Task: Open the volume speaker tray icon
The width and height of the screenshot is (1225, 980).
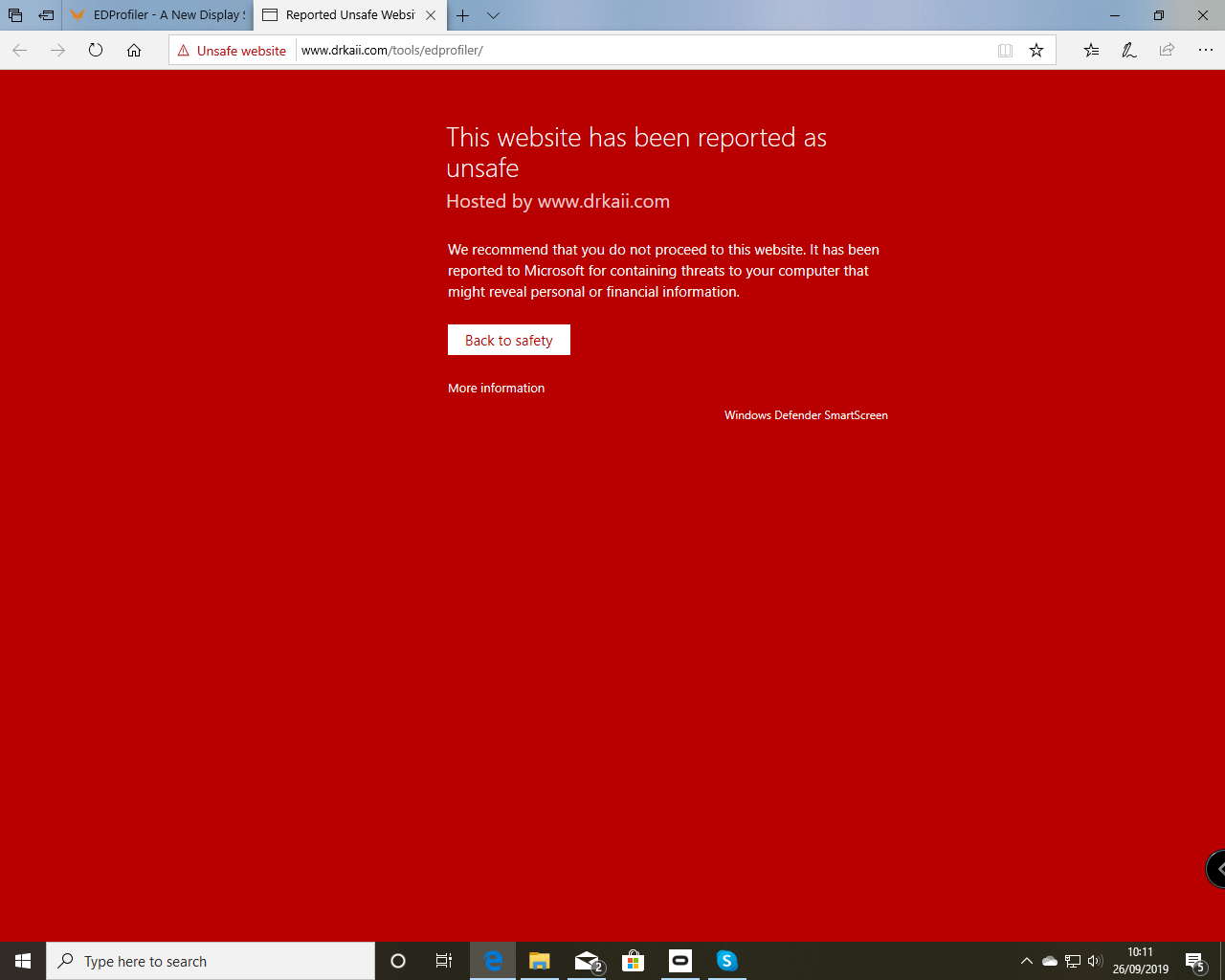Action: 1096,961
